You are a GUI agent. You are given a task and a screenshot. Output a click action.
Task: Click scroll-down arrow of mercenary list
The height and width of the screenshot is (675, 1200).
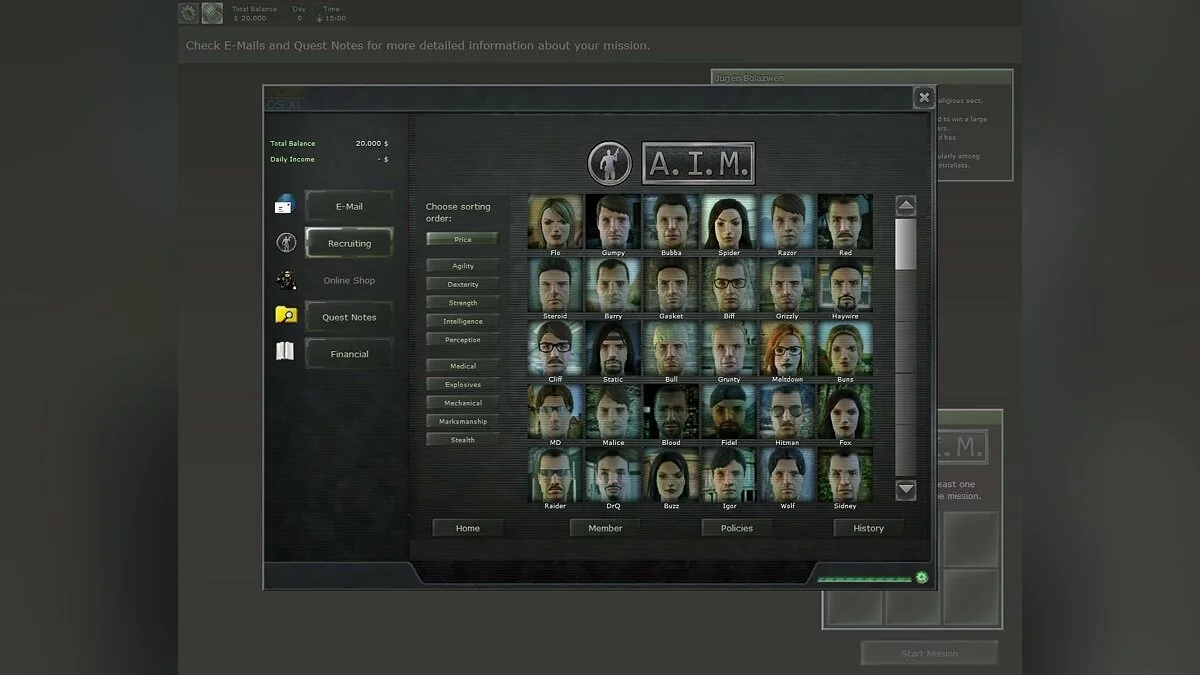tap(906, 490)
